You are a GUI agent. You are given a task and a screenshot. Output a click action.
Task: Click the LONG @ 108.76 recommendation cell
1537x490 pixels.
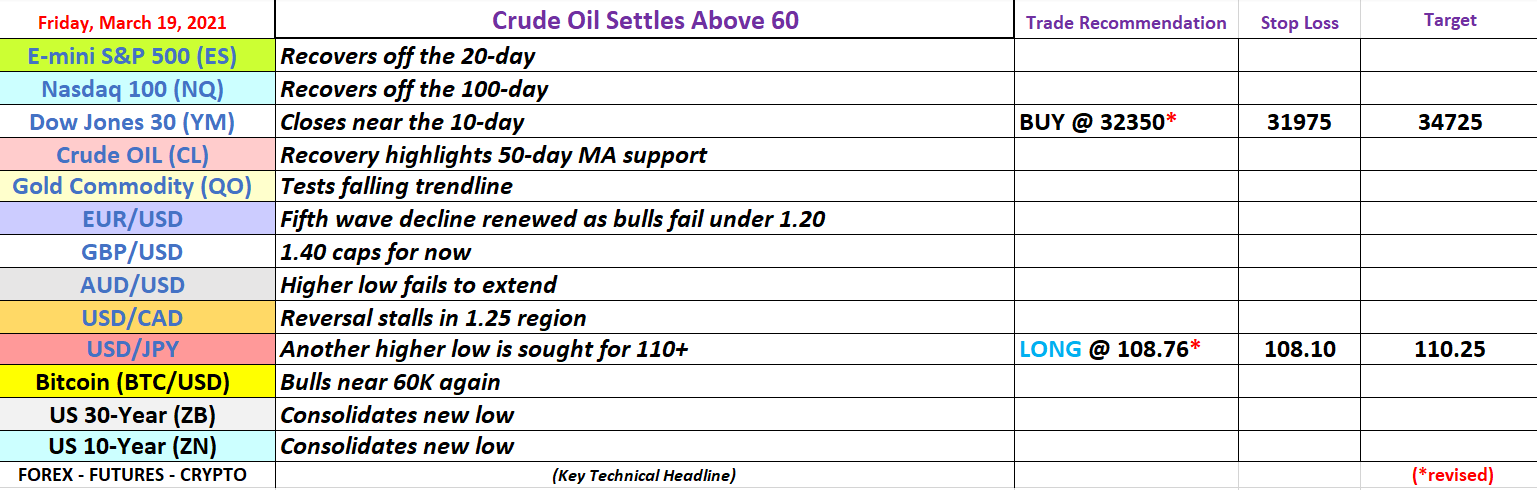(x=1126, y=349)
